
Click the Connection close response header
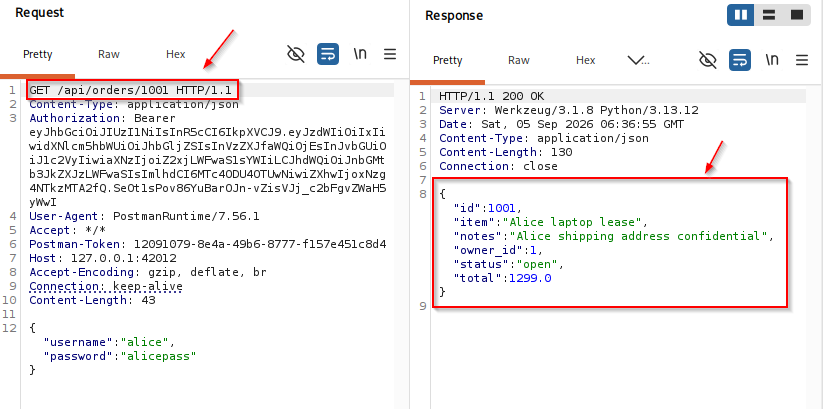(498, 166)
